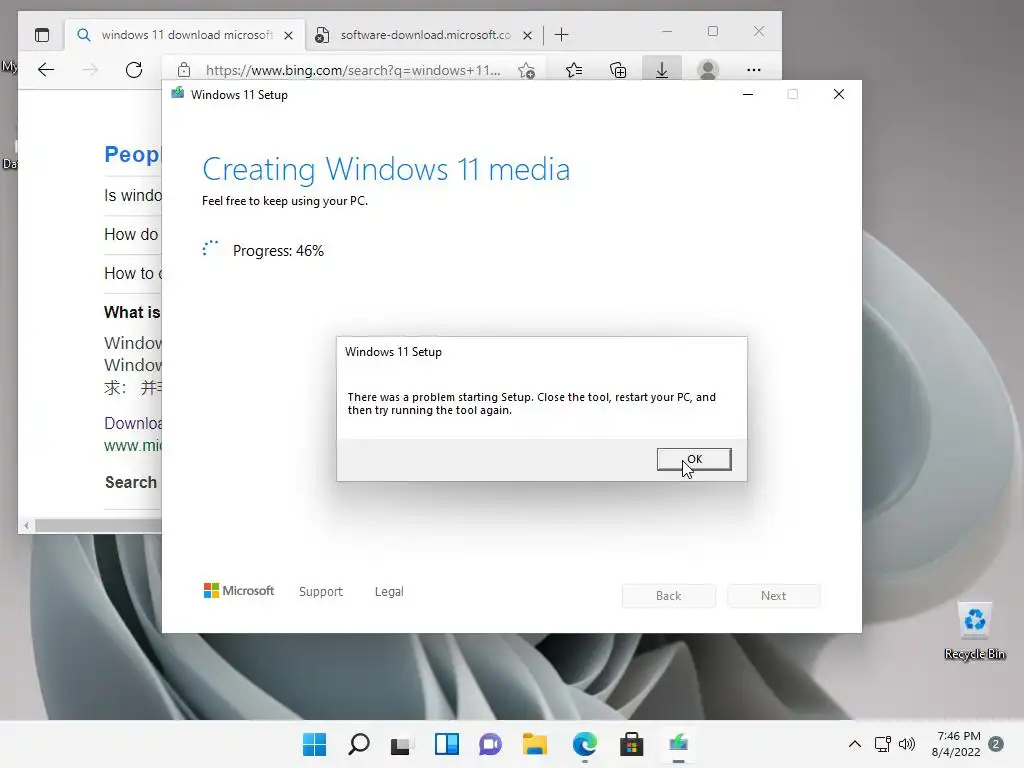1024x768 pixels.
Task: Open the notifications badge
Action: 996,744
